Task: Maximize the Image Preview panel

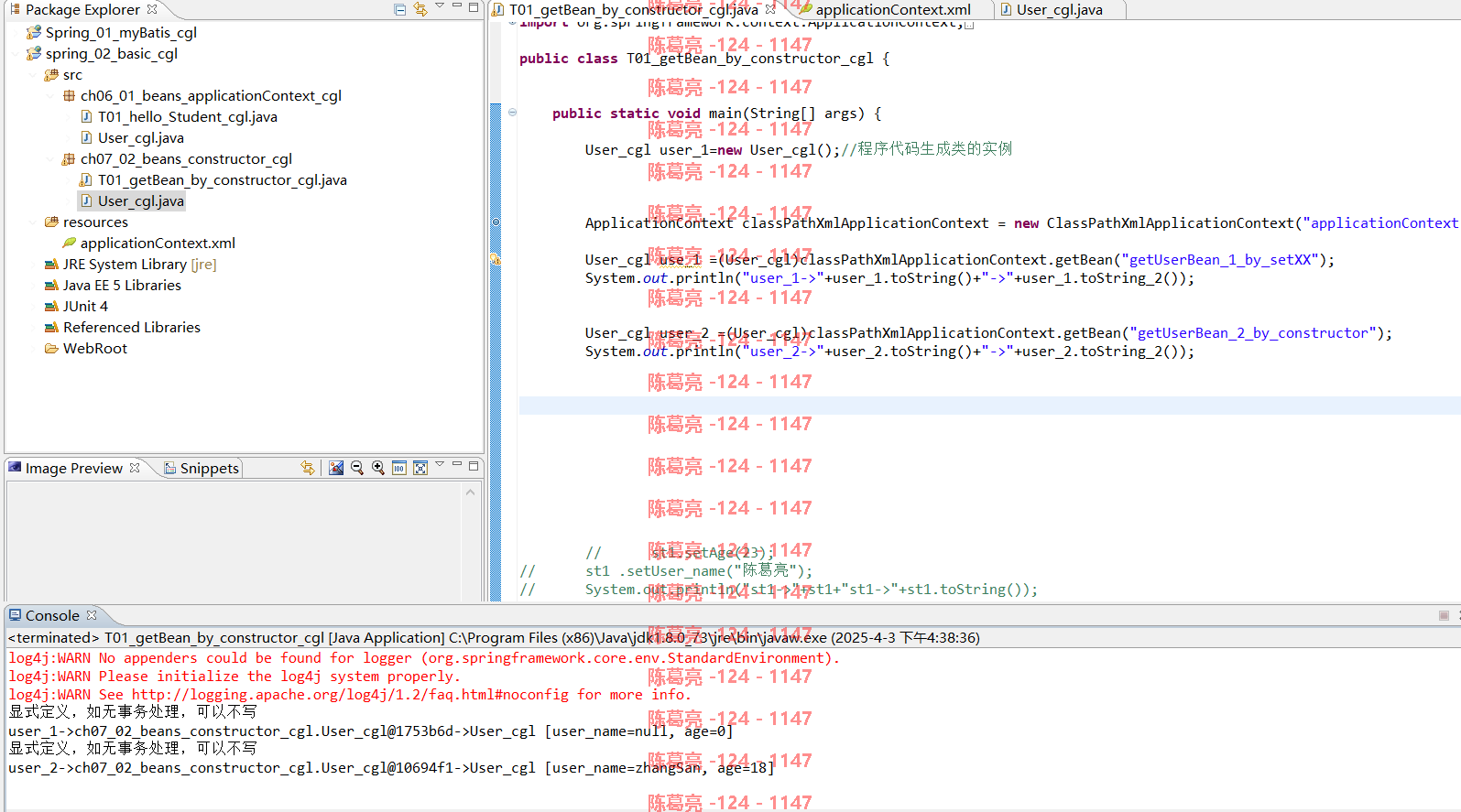Action: [474, 466]
